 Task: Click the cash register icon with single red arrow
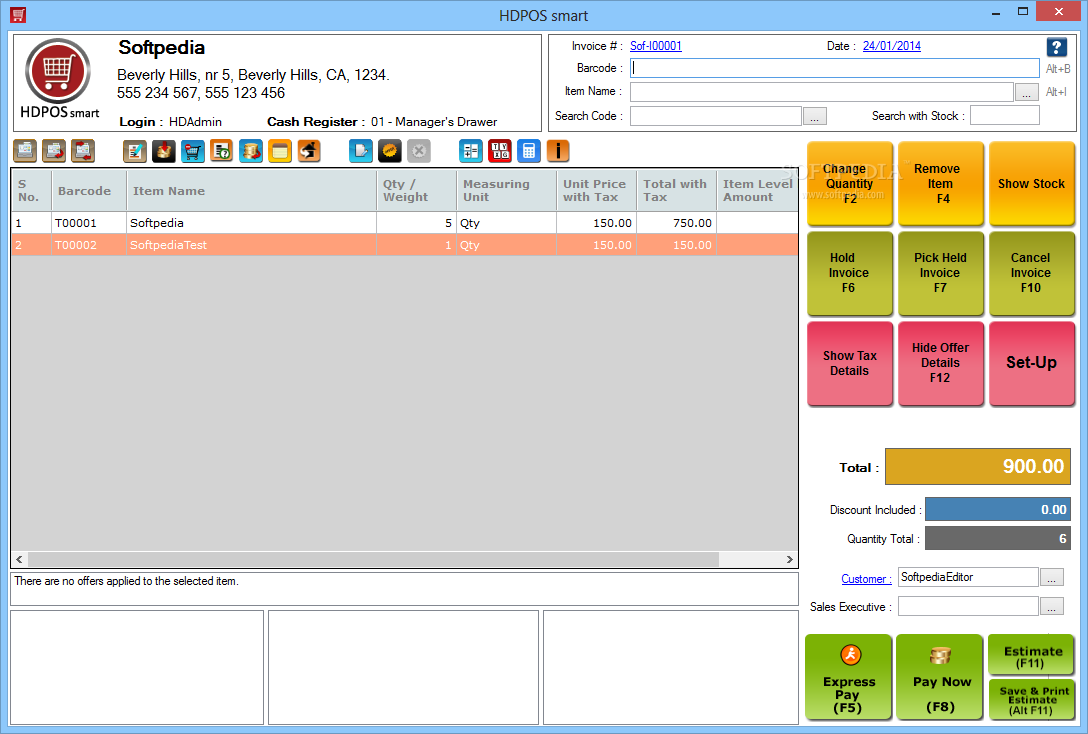tap(54, 151)
